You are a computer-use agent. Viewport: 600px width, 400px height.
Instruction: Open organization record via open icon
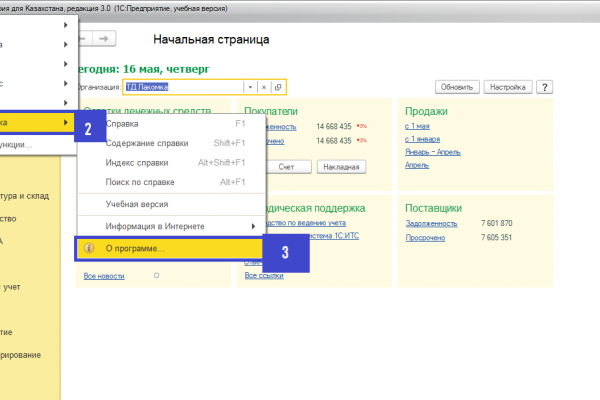[278, 87]
